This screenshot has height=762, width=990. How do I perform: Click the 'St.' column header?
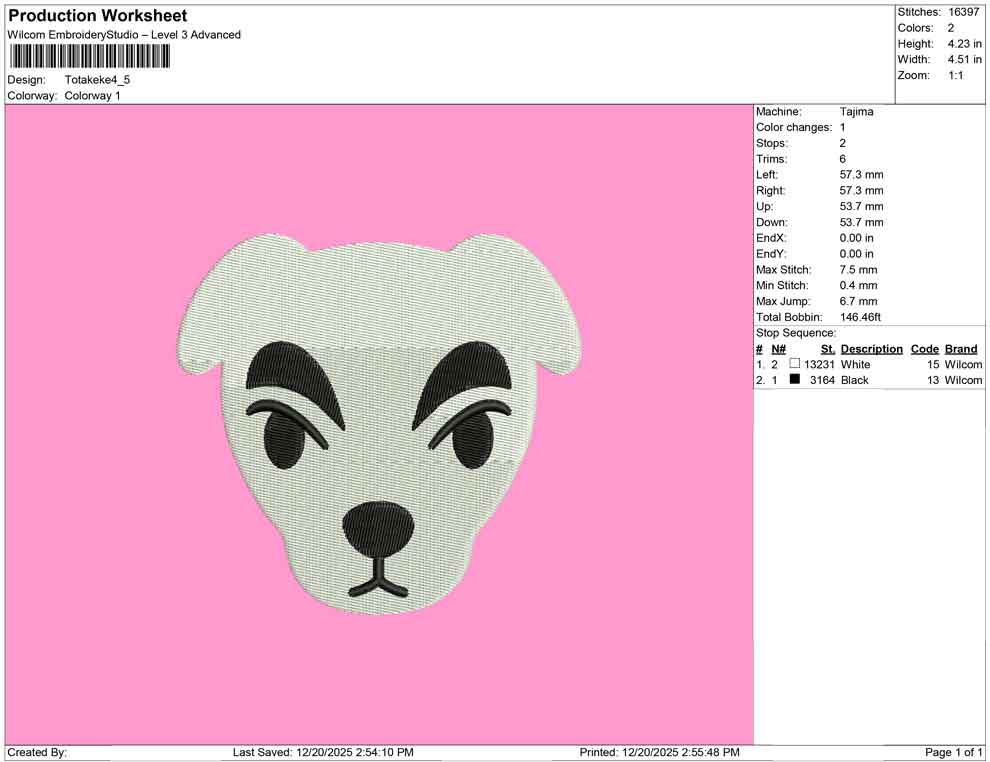828,349
